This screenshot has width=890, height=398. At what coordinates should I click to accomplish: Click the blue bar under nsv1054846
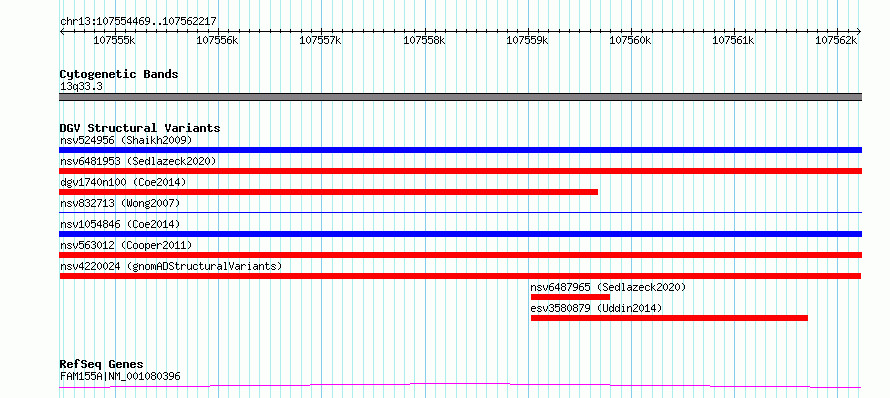click(460, 234)
